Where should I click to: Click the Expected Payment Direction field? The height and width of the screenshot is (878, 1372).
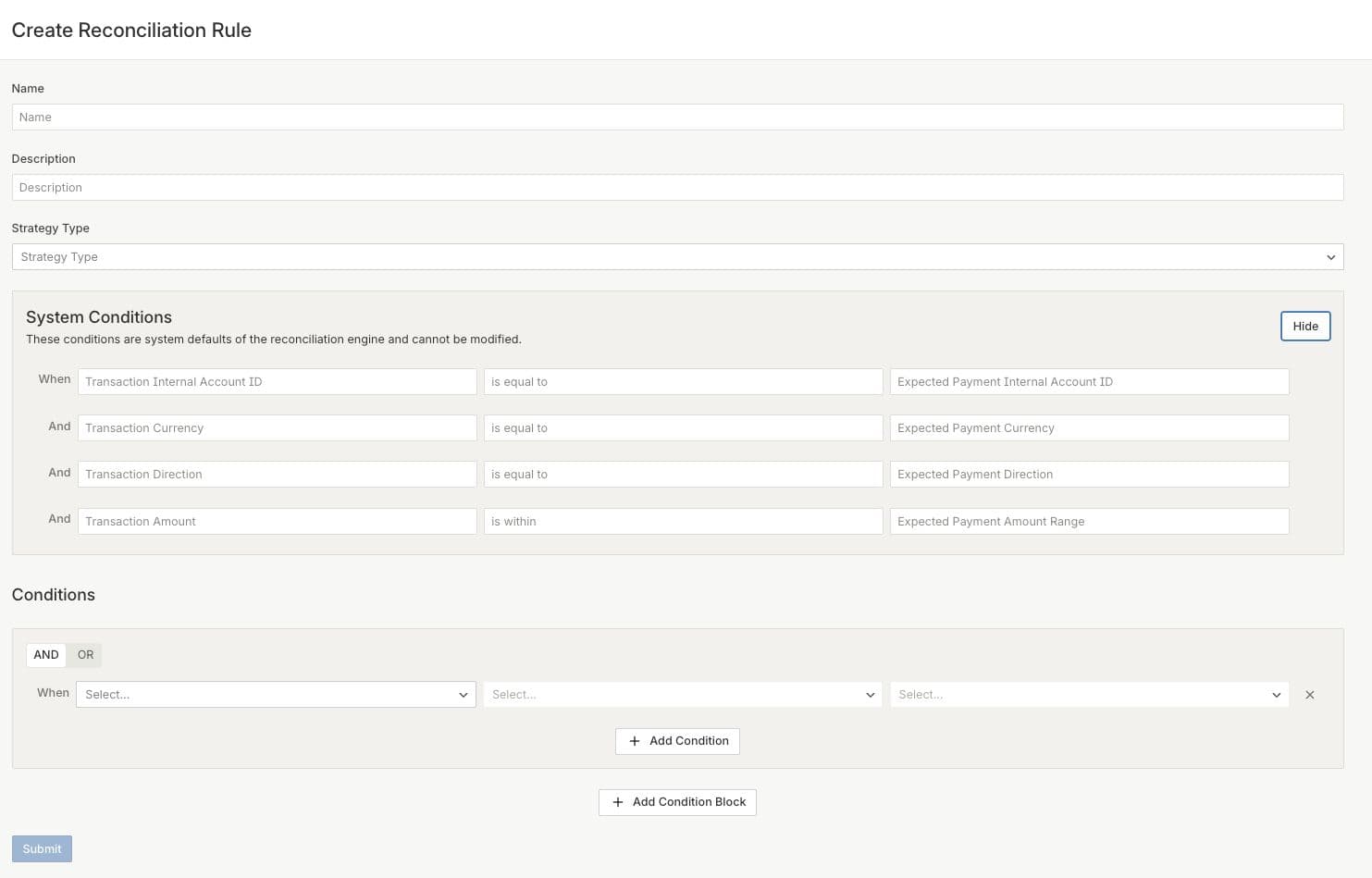coord(1089,475)
